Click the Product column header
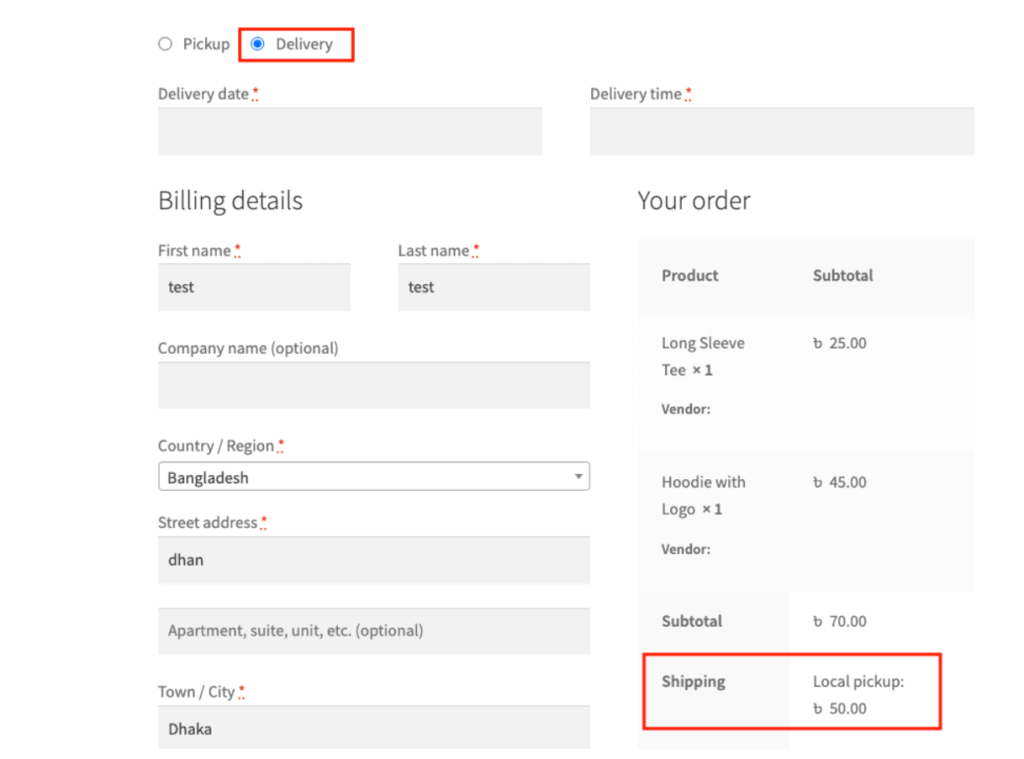 coord(690,276)
